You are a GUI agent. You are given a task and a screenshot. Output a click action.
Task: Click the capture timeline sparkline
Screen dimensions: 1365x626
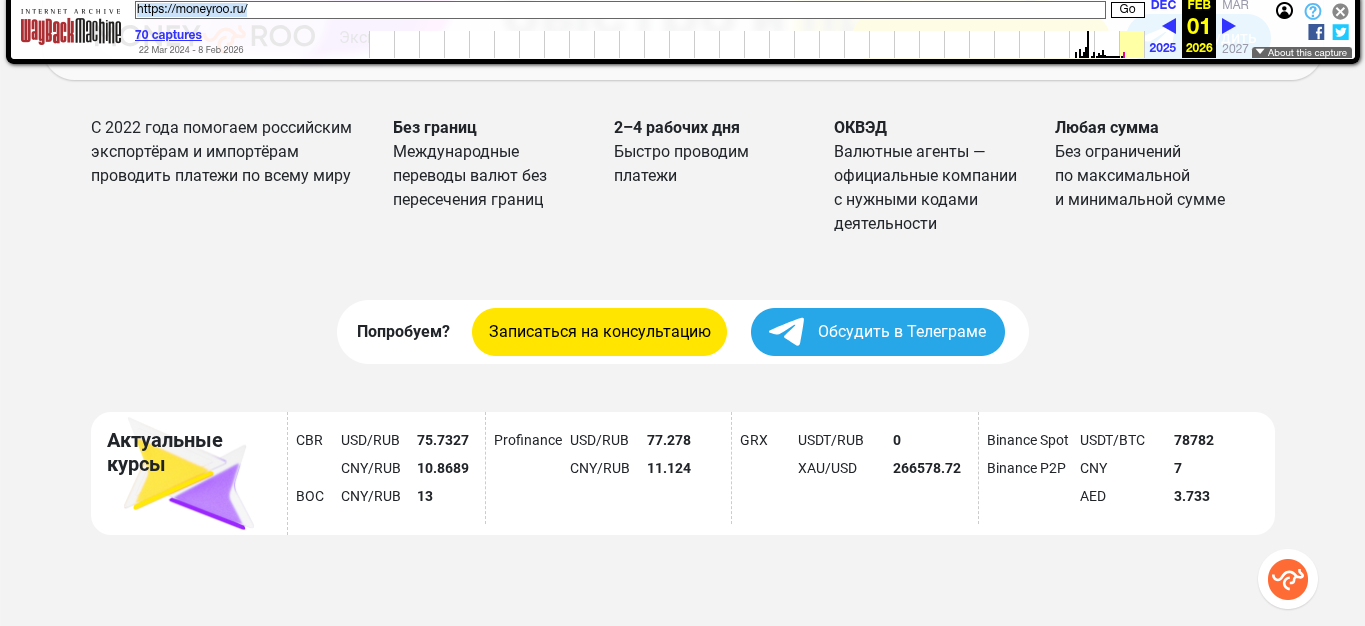click(757, 44)
